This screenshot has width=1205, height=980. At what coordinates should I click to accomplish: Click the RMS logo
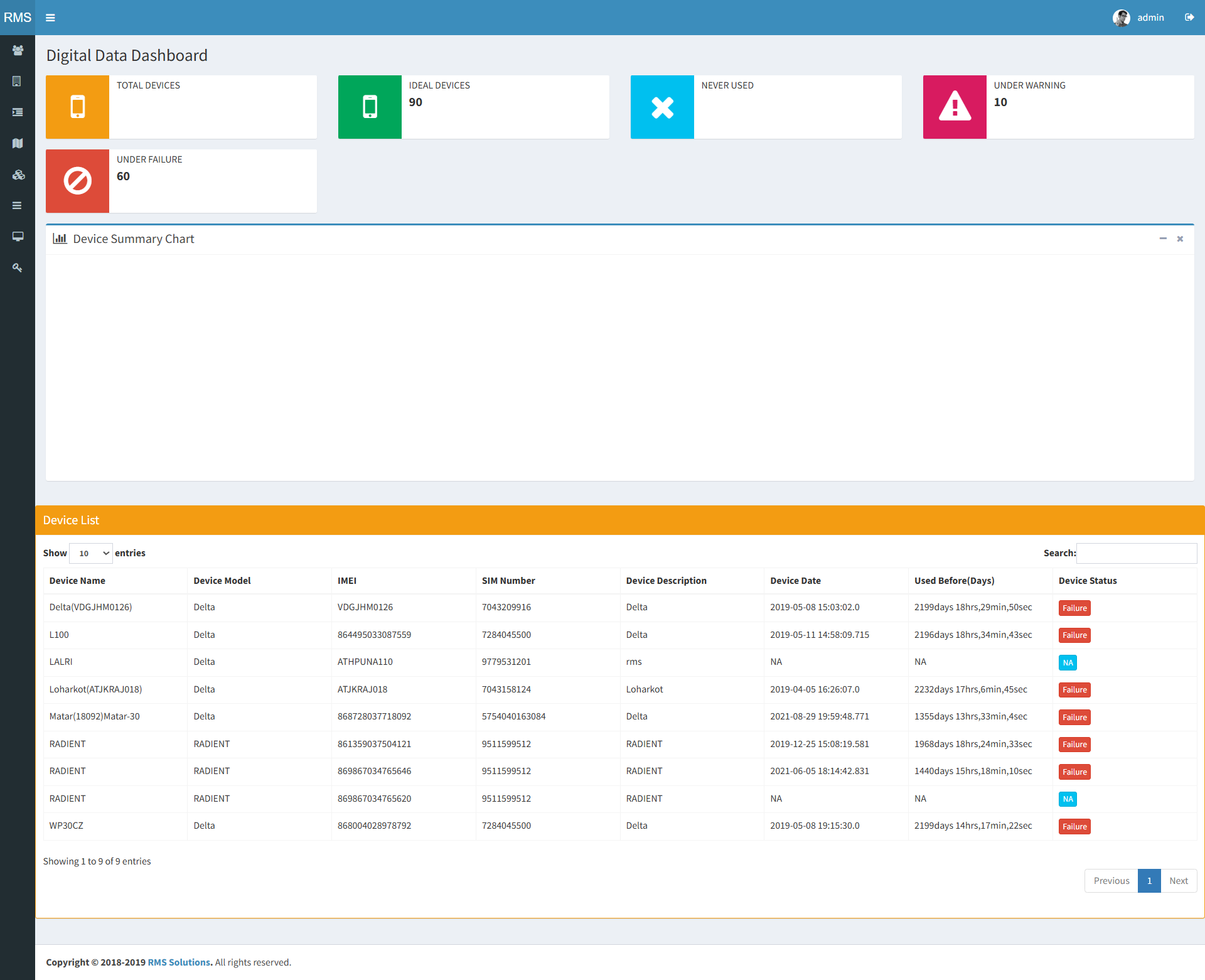[18, 18]
